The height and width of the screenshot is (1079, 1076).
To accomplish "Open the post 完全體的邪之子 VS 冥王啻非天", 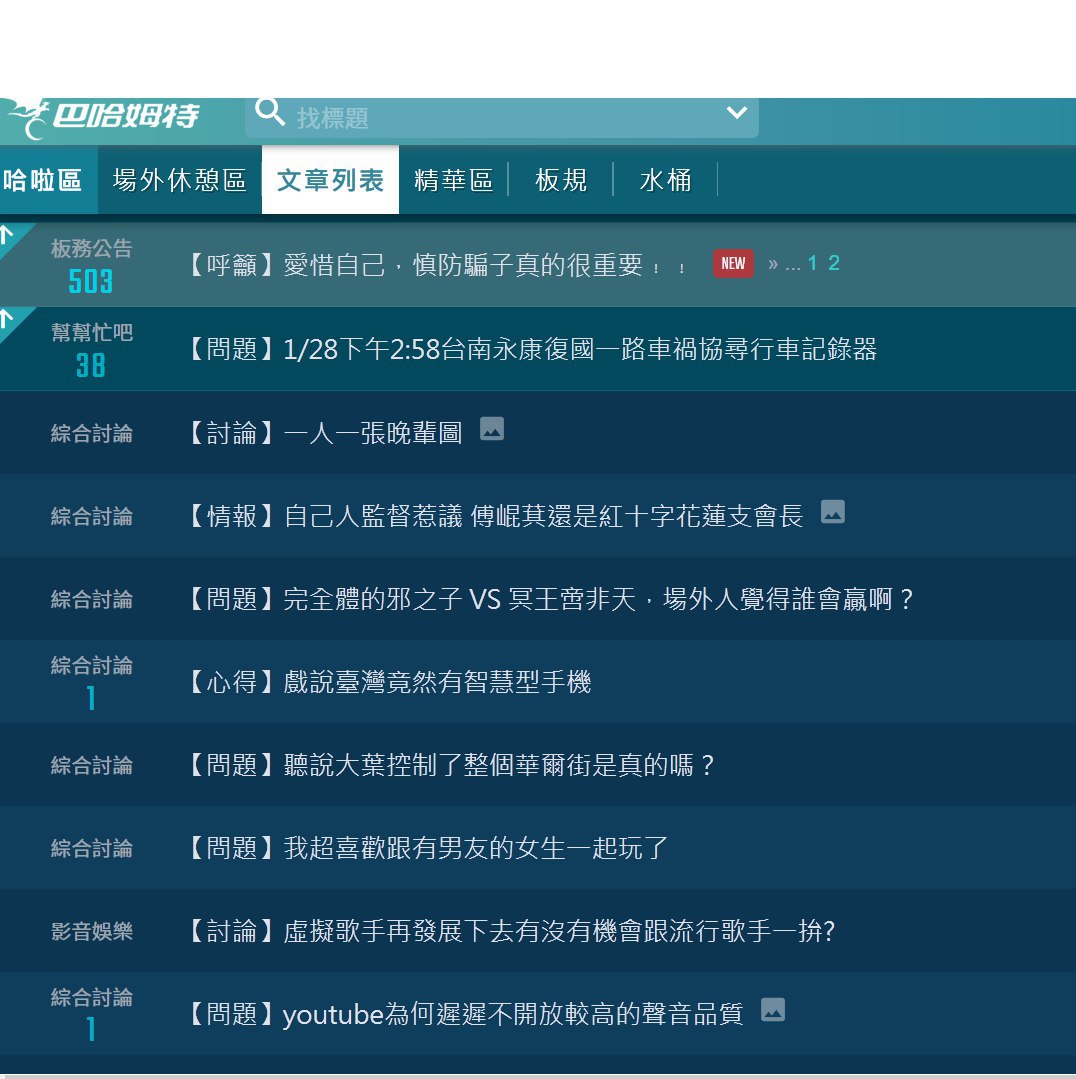I will click(x=551, y=599).
